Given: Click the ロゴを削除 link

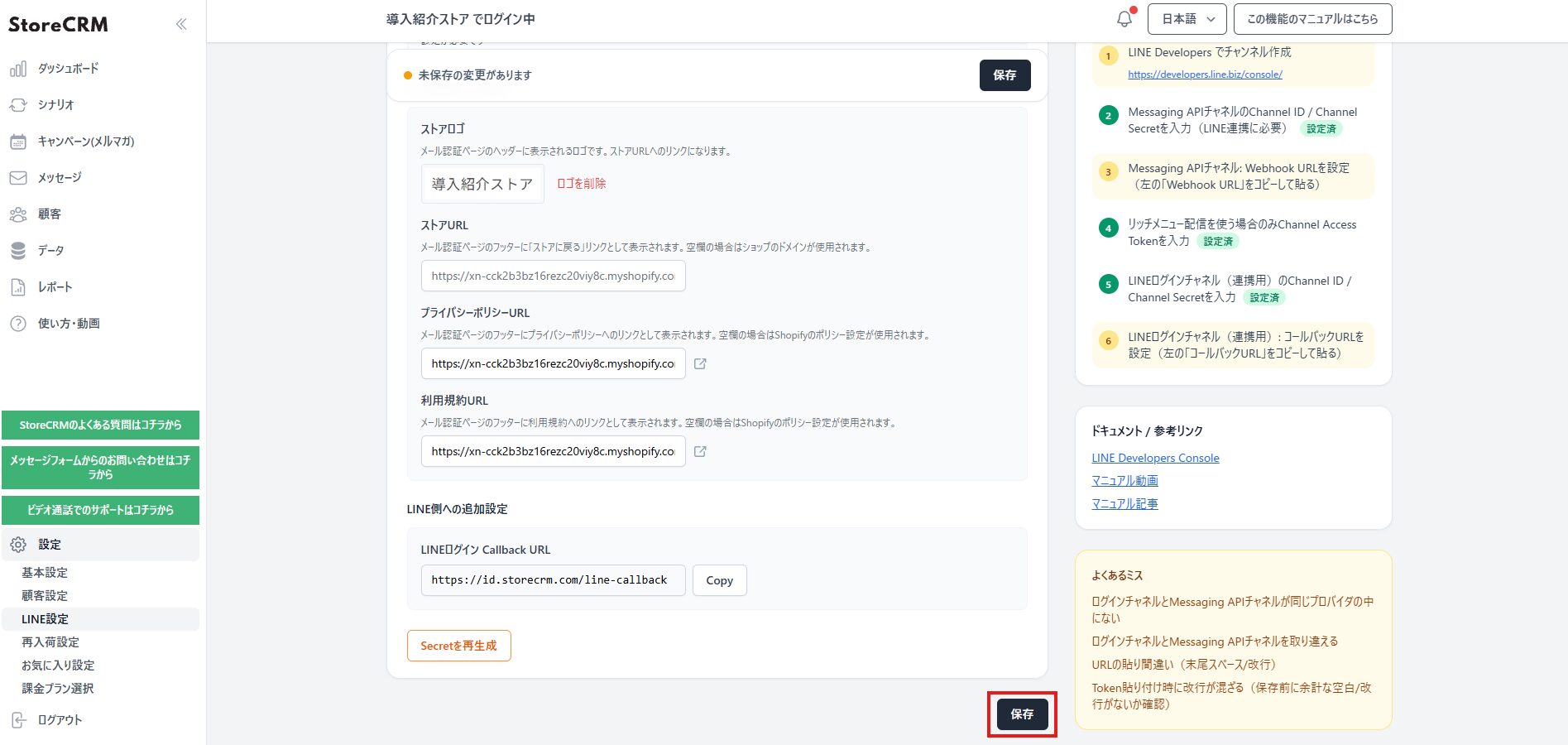Looking at the screenshot, I should 581,184.
